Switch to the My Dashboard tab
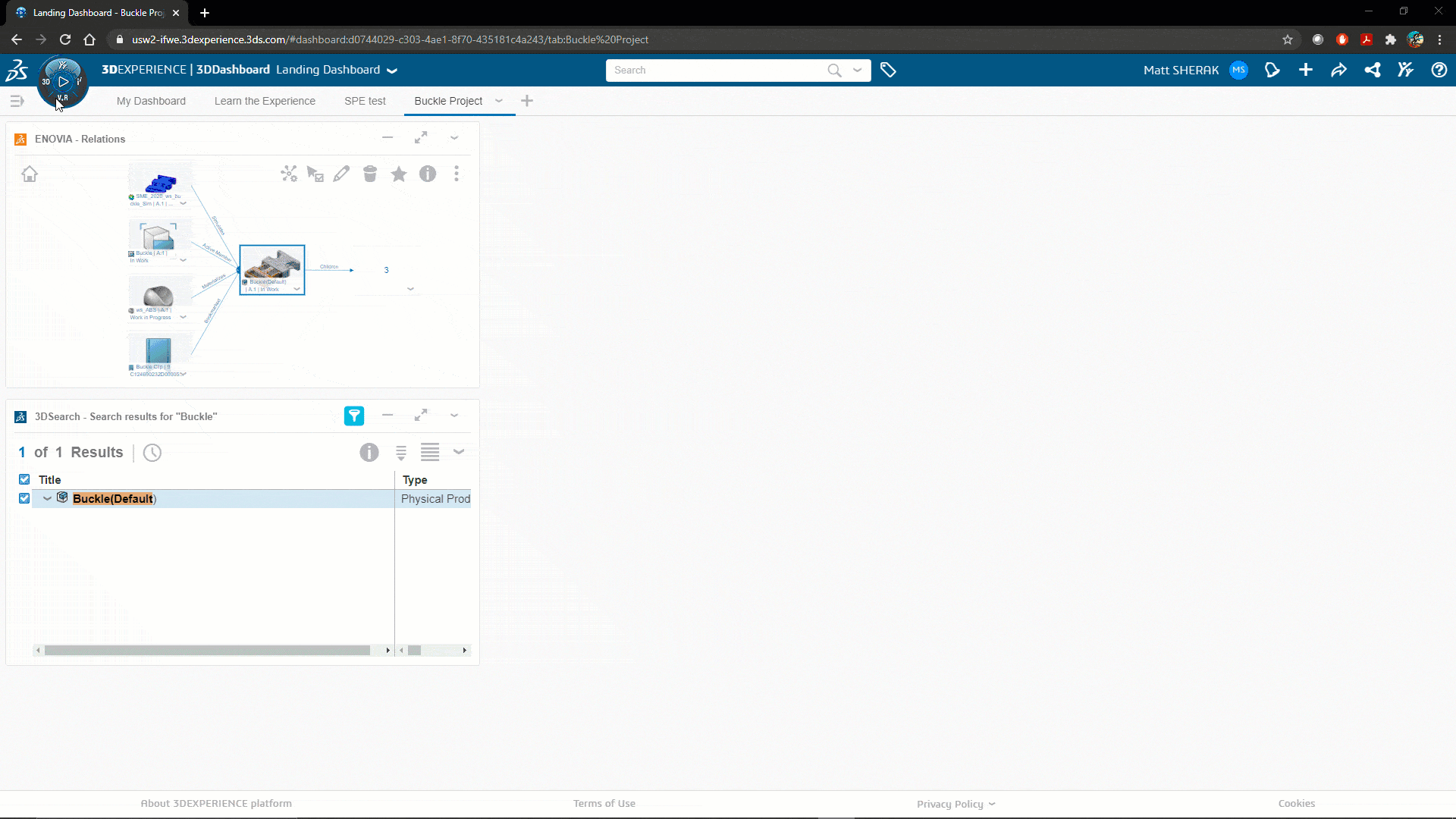The height and width of the screenshot is (819, 1456). click(151, 101)
